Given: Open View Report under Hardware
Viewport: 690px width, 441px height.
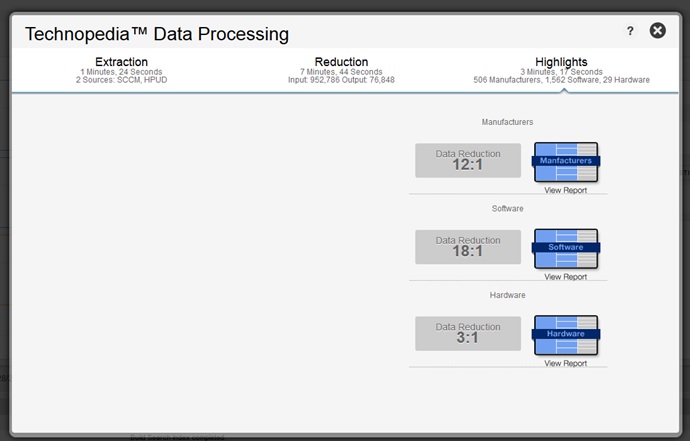Looking at the screenshot, I should (x=565, y=364).
